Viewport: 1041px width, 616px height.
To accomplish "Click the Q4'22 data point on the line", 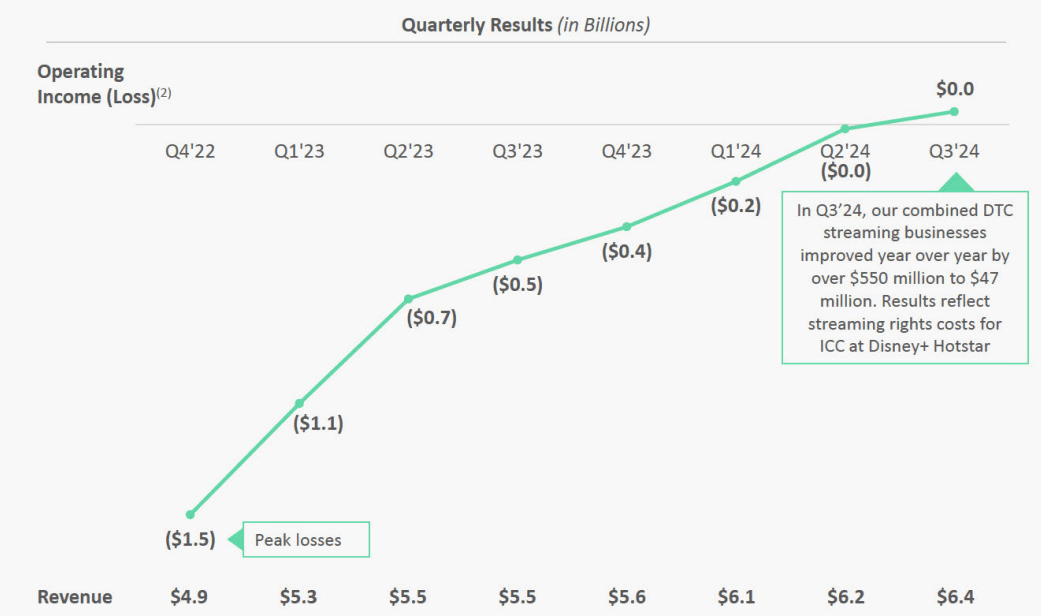I will point(190,514).
